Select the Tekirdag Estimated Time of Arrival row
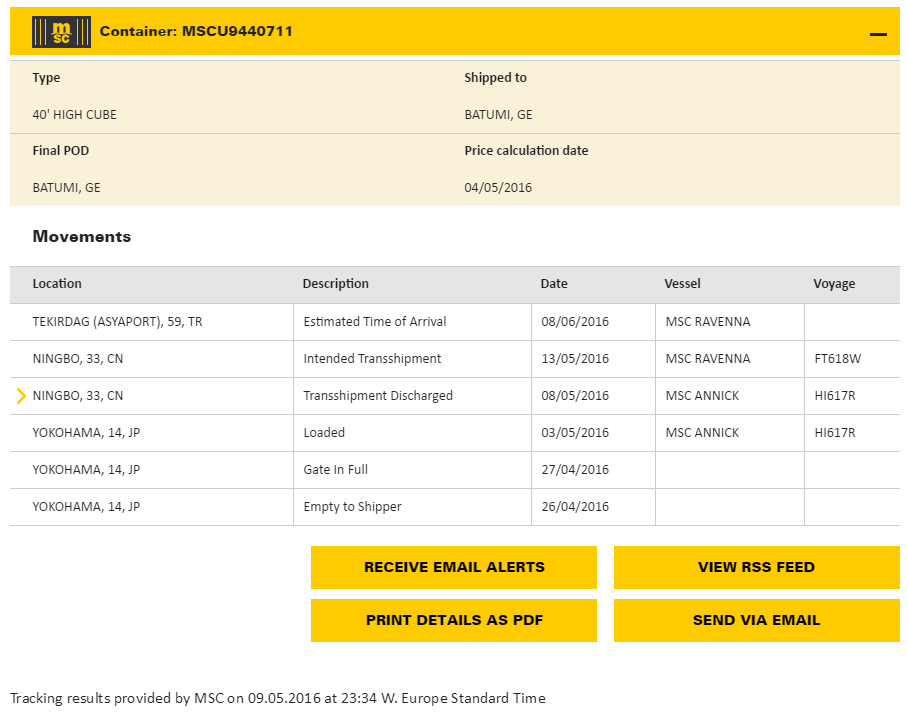 [375, 322]
